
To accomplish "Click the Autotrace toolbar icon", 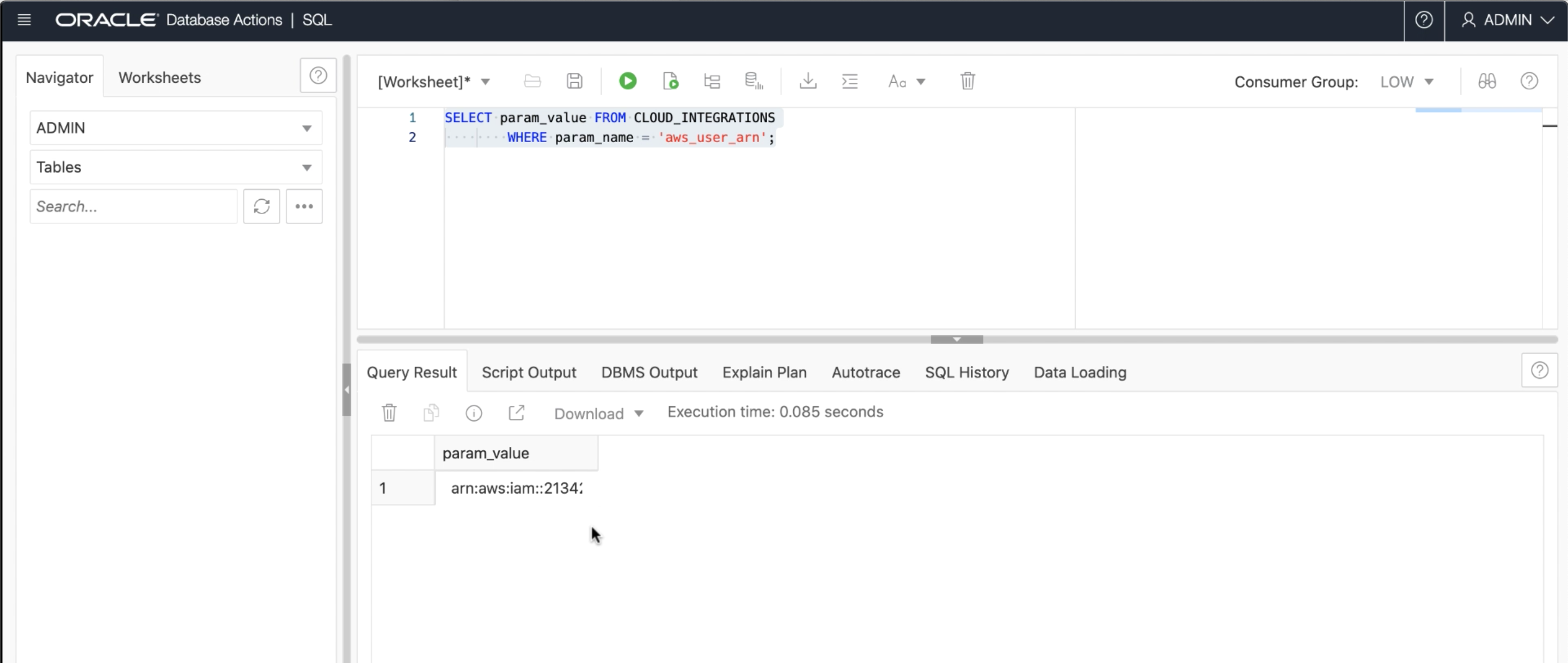I will (754, 81).
